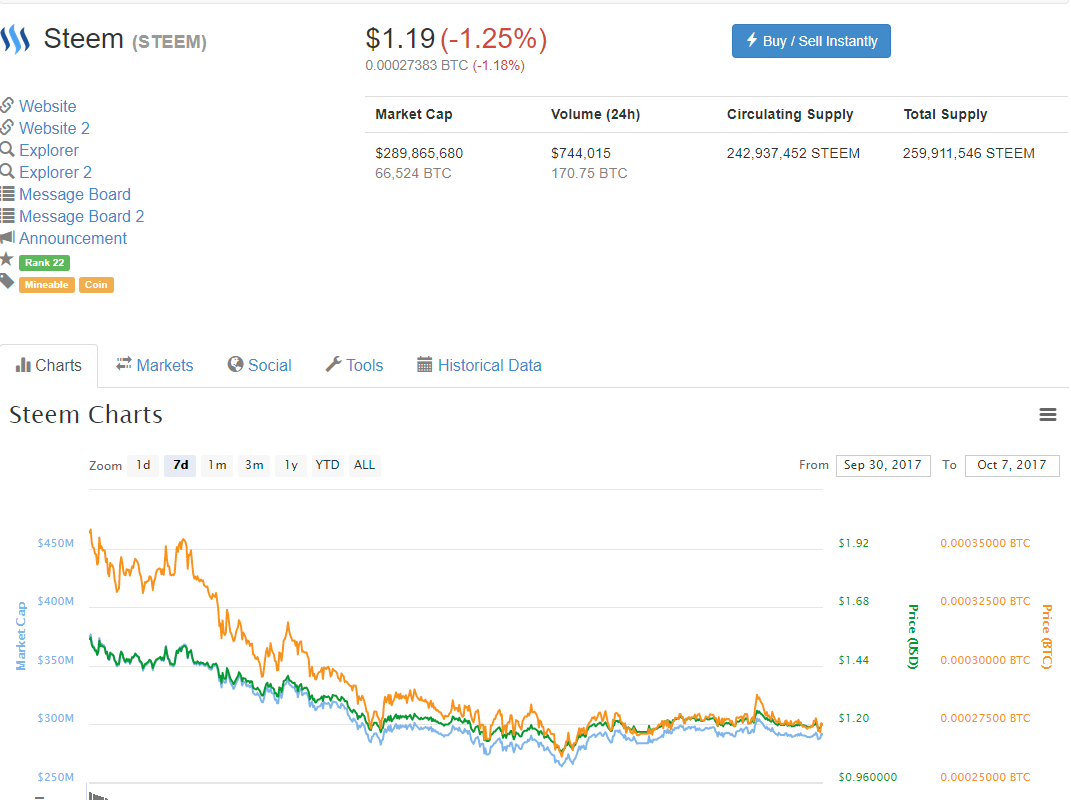
Task: Open the Announcement link
Action: pyautogui.click(x=72, y=238)
